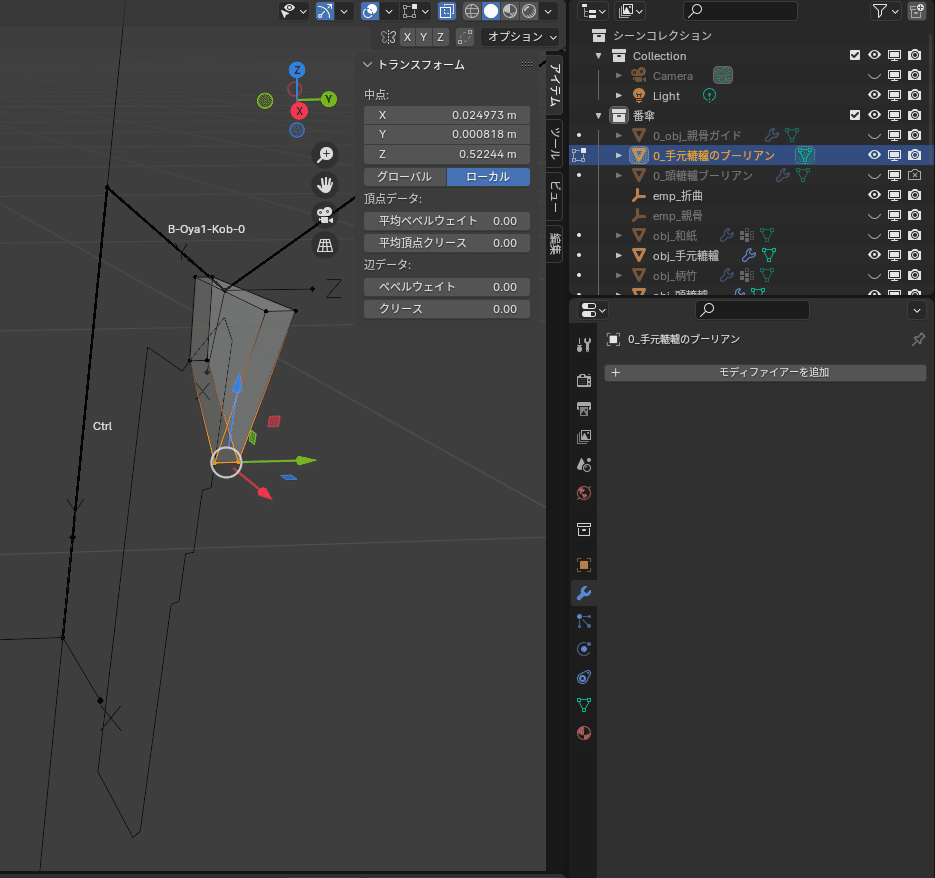Select material preview viewport shading
935x878 pixels.
point(510,11)
